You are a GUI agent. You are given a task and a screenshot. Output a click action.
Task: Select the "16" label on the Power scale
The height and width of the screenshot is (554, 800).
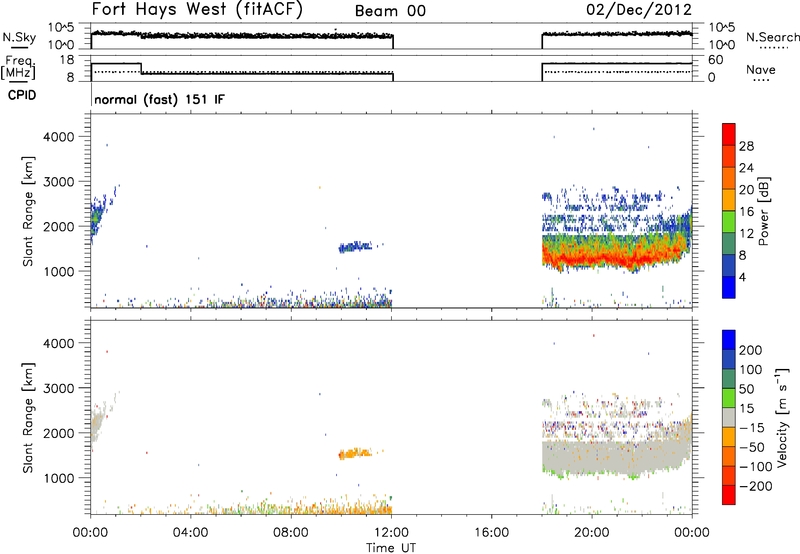pos(746,212)
